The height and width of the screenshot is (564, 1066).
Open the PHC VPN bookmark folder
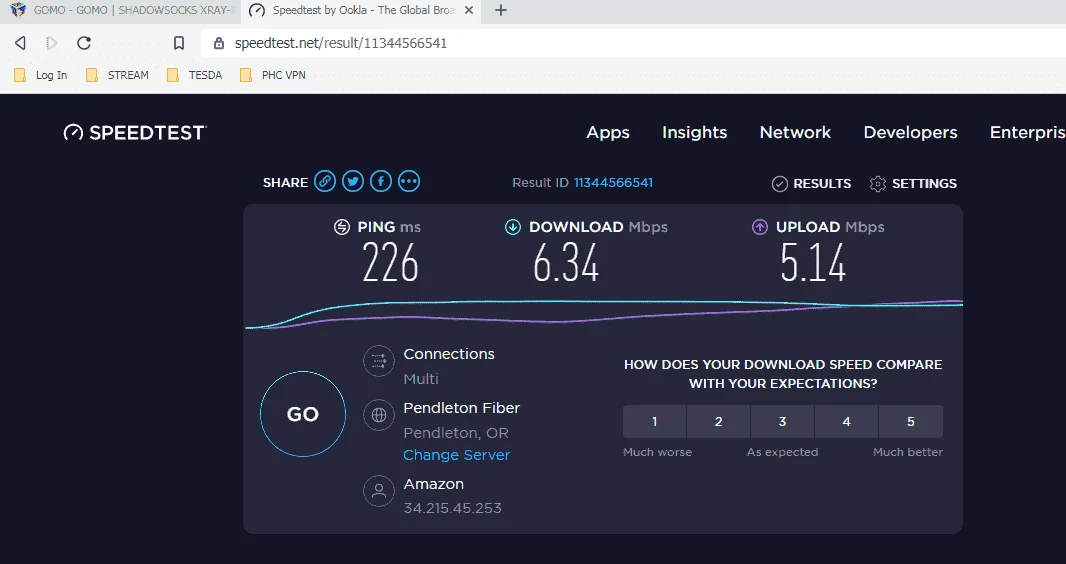[x=273, y=75]
